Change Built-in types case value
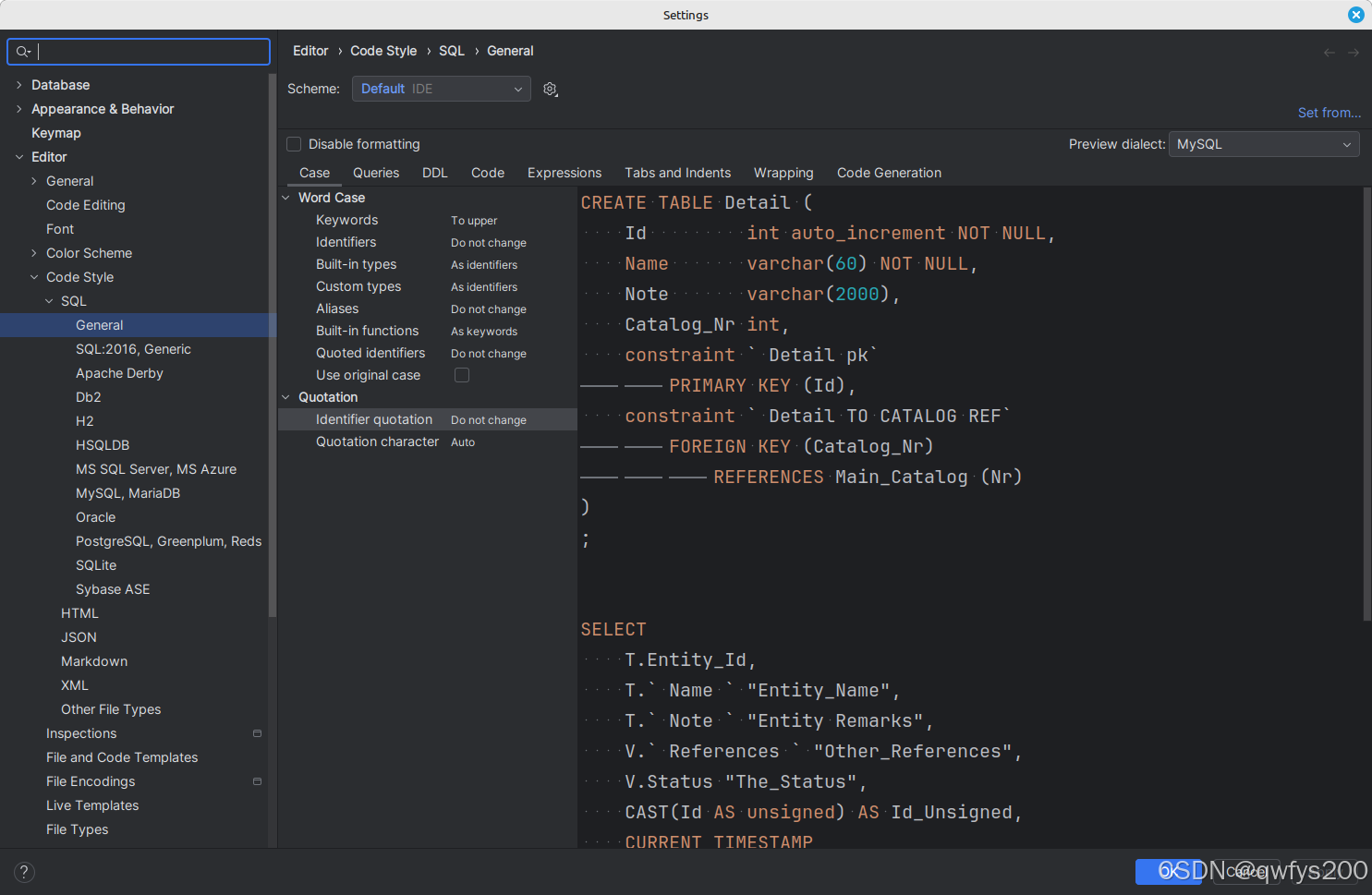 pyautogui.click(x=484, y=265)
